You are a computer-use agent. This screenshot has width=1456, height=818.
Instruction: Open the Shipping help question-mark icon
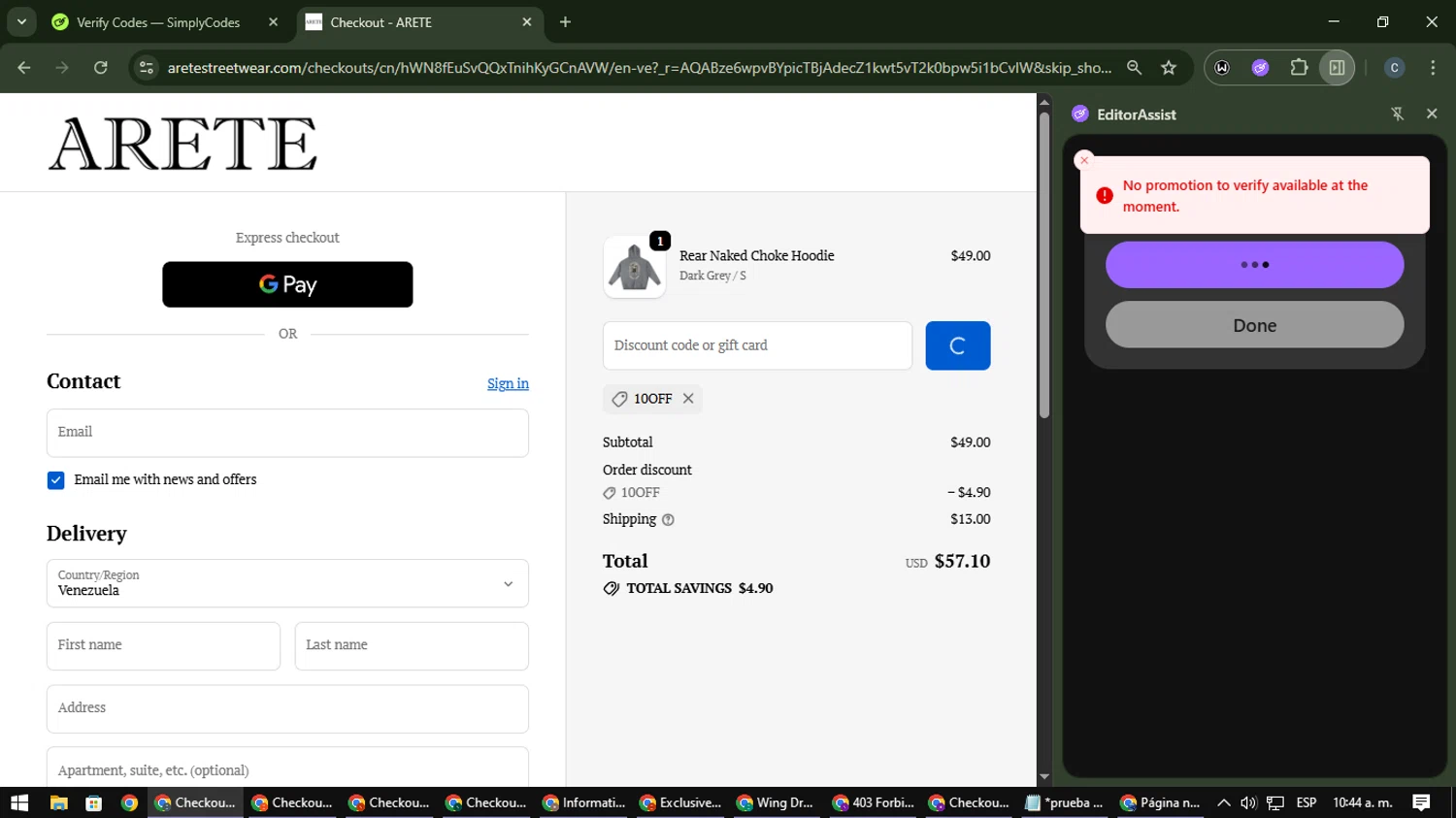click(668, 520)
